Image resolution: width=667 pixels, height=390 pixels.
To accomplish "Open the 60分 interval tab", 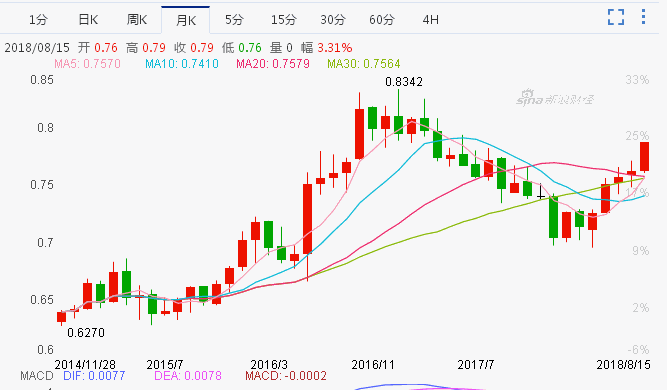I will (x=382, y=20).
